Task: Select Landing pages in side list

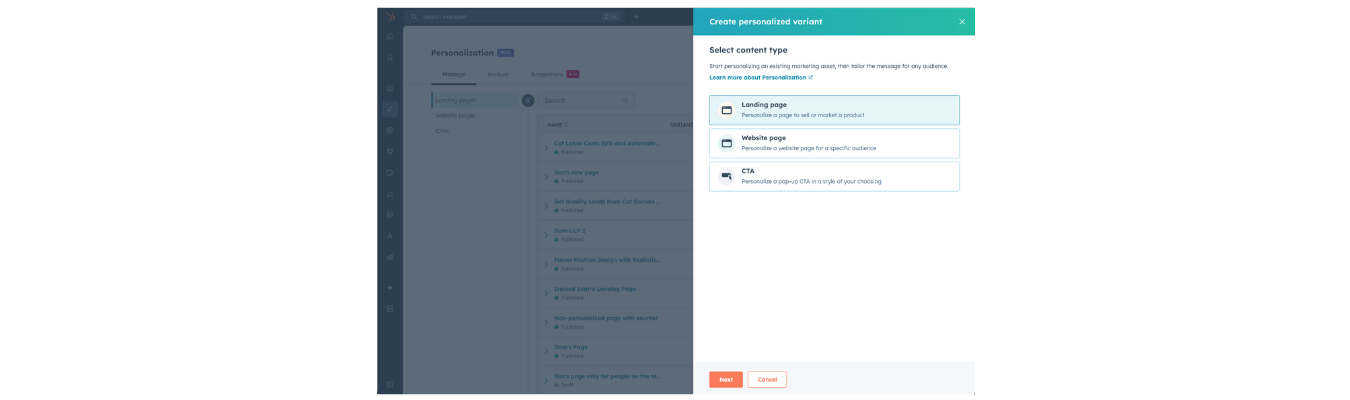Action: [x=476, y=100]
